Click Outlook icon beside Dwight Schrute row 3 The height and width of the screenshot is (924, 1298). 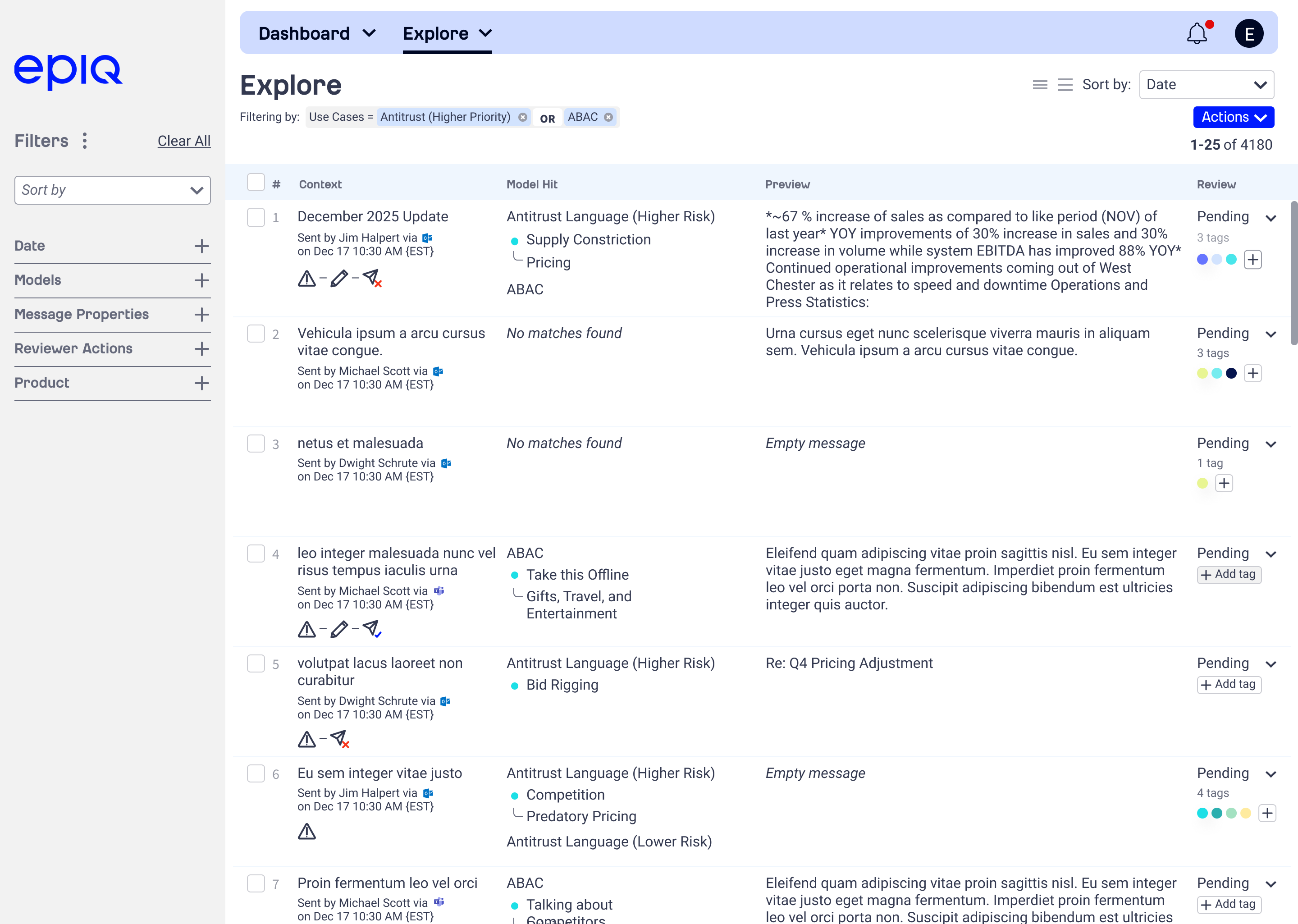click(446, 463)
